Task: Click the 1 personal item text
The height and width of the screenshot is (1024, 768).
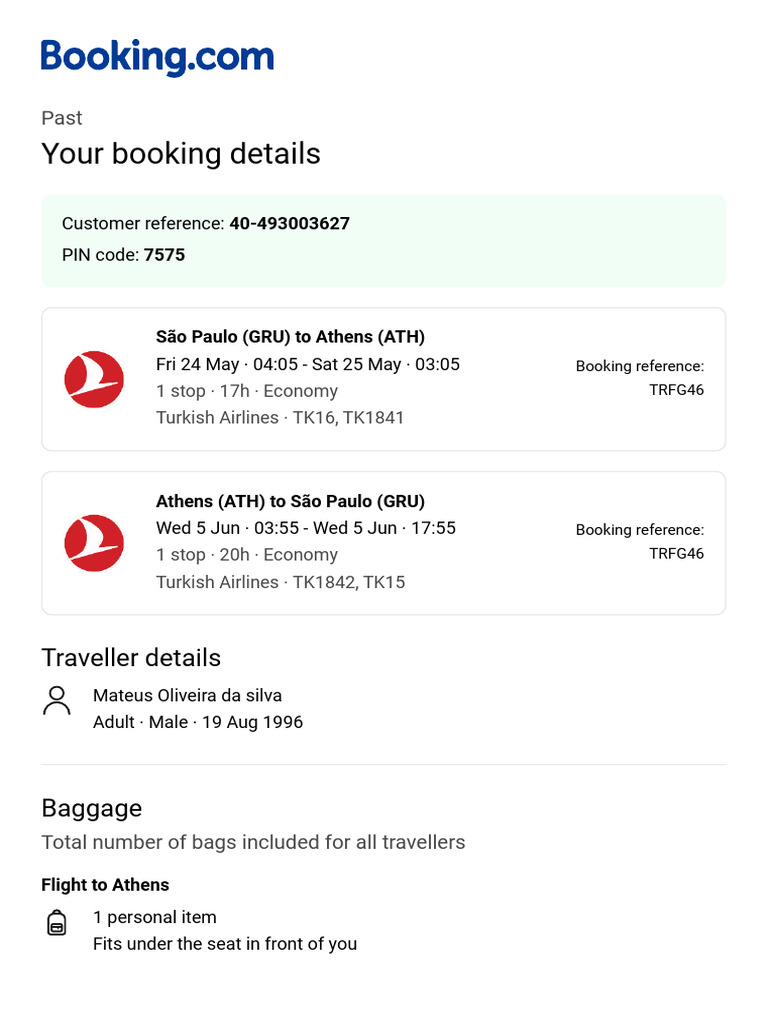Action: [154, 917]
